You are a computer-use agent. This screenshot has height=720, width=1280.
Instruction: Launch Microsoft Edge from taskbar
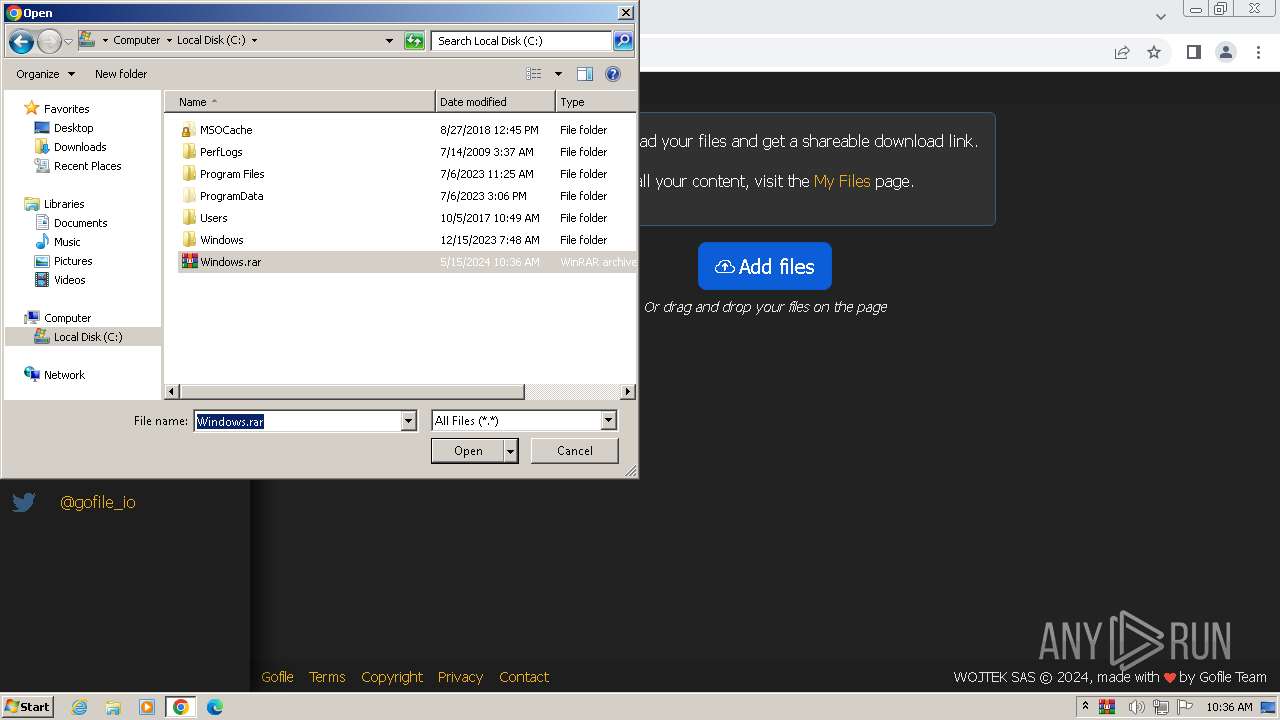pos(214,707)
